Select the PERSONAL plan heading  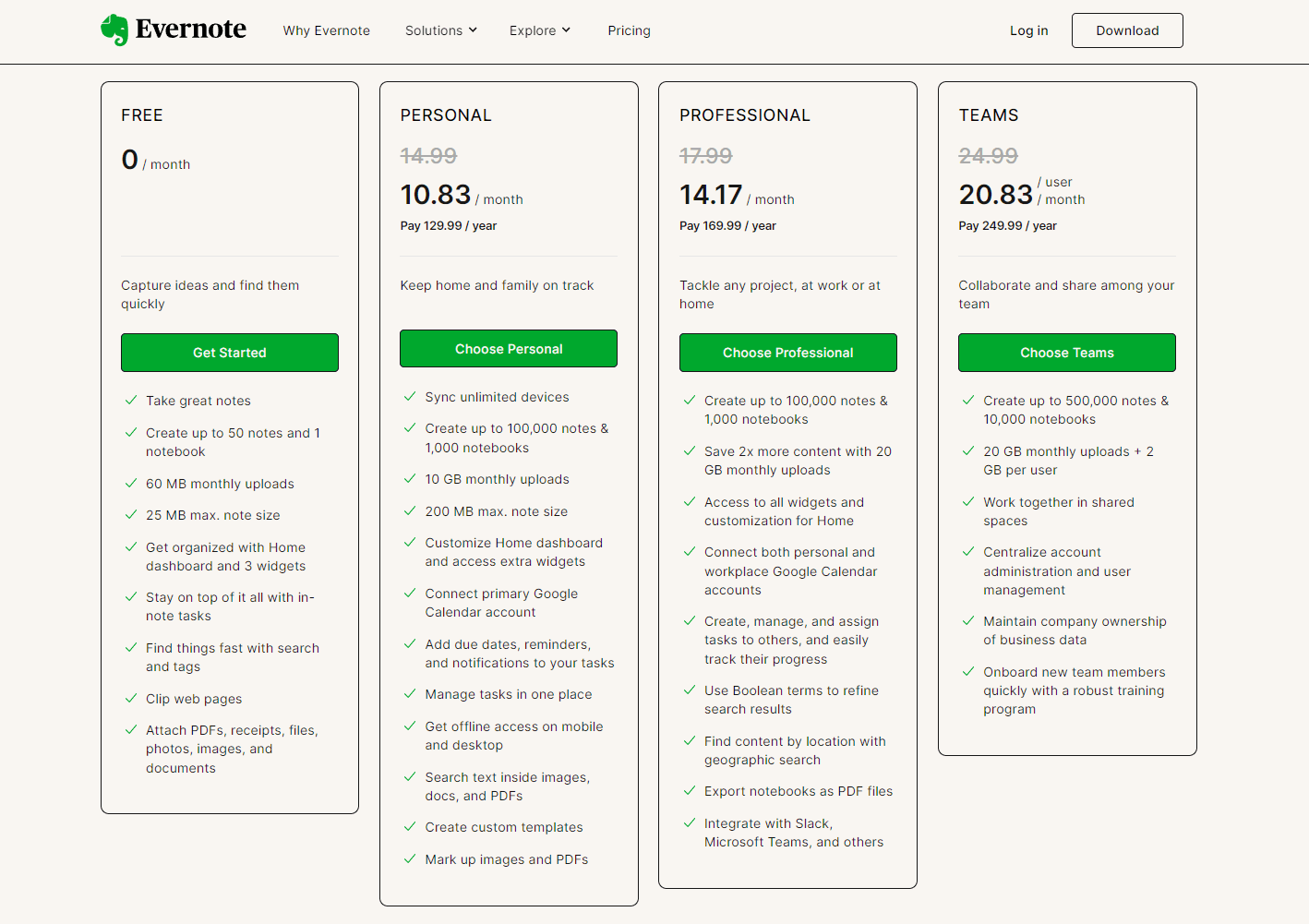coord(446,115)
